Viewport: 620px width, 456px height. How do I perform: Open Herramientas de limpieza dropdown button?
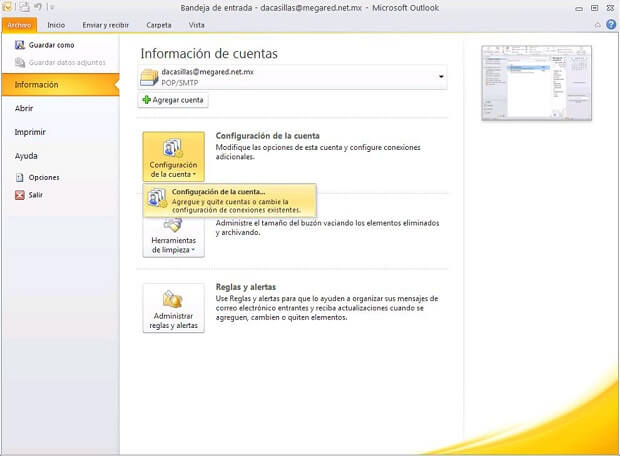(174, 238)
